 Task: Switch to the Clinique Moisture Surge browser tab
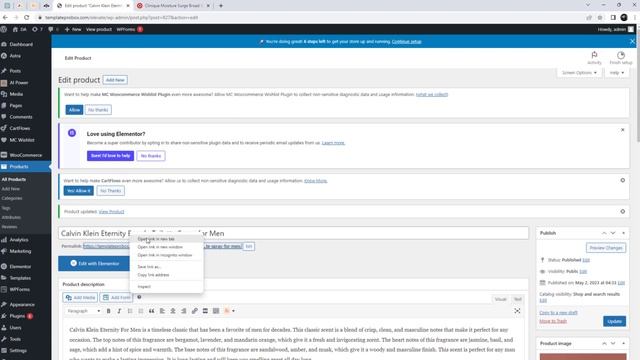[x=173, y=6]
